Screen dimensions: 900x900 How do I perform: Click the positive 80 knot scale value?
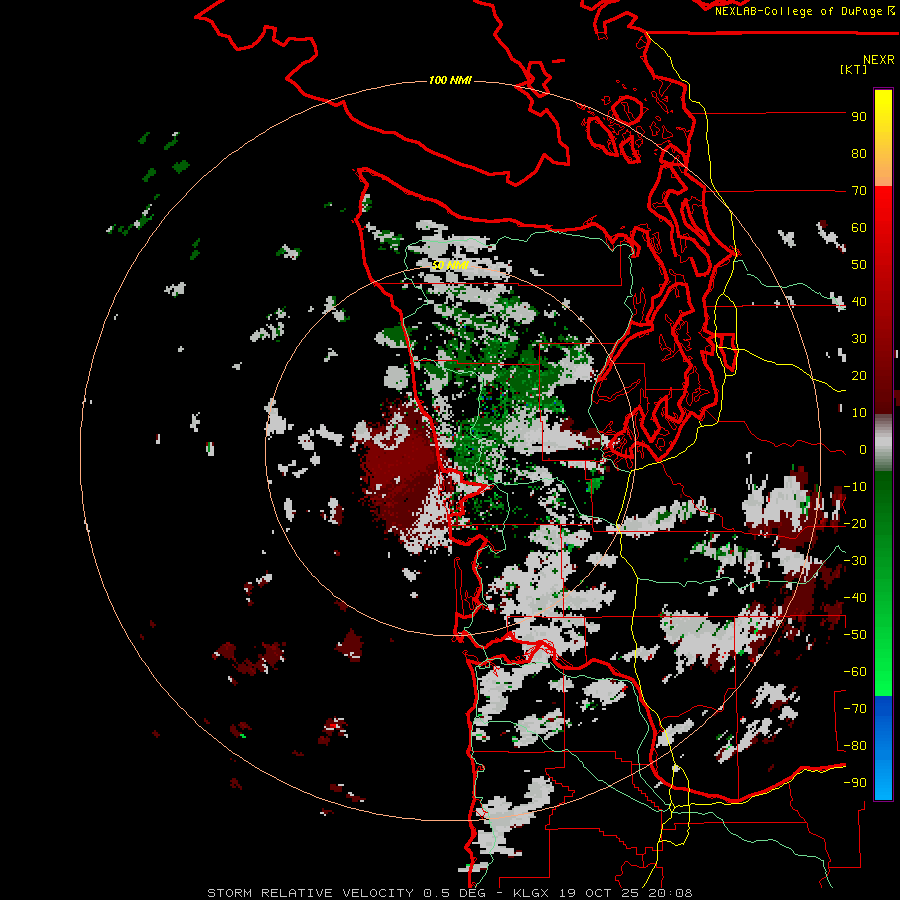(x=859, y=153)
